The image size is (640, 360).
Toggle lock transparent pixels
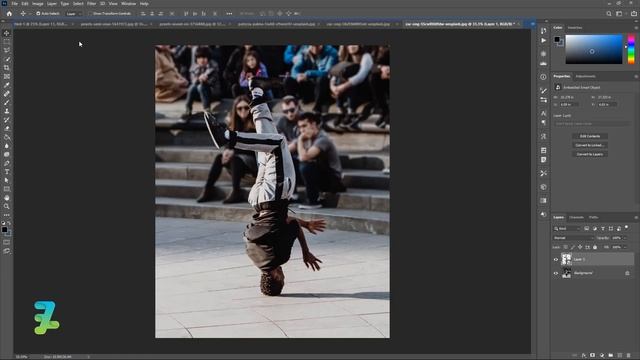tap(565, 247)
